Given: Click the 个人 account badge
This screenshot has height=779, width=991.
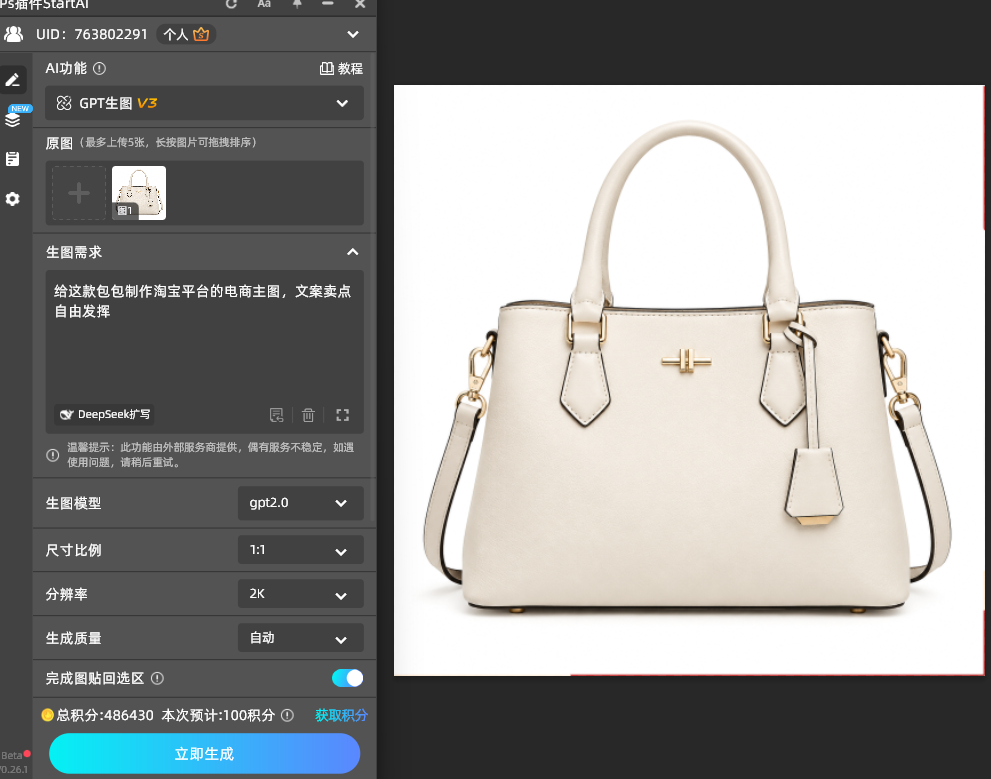Looking at the screenshot, I should [x=186, y=34].
